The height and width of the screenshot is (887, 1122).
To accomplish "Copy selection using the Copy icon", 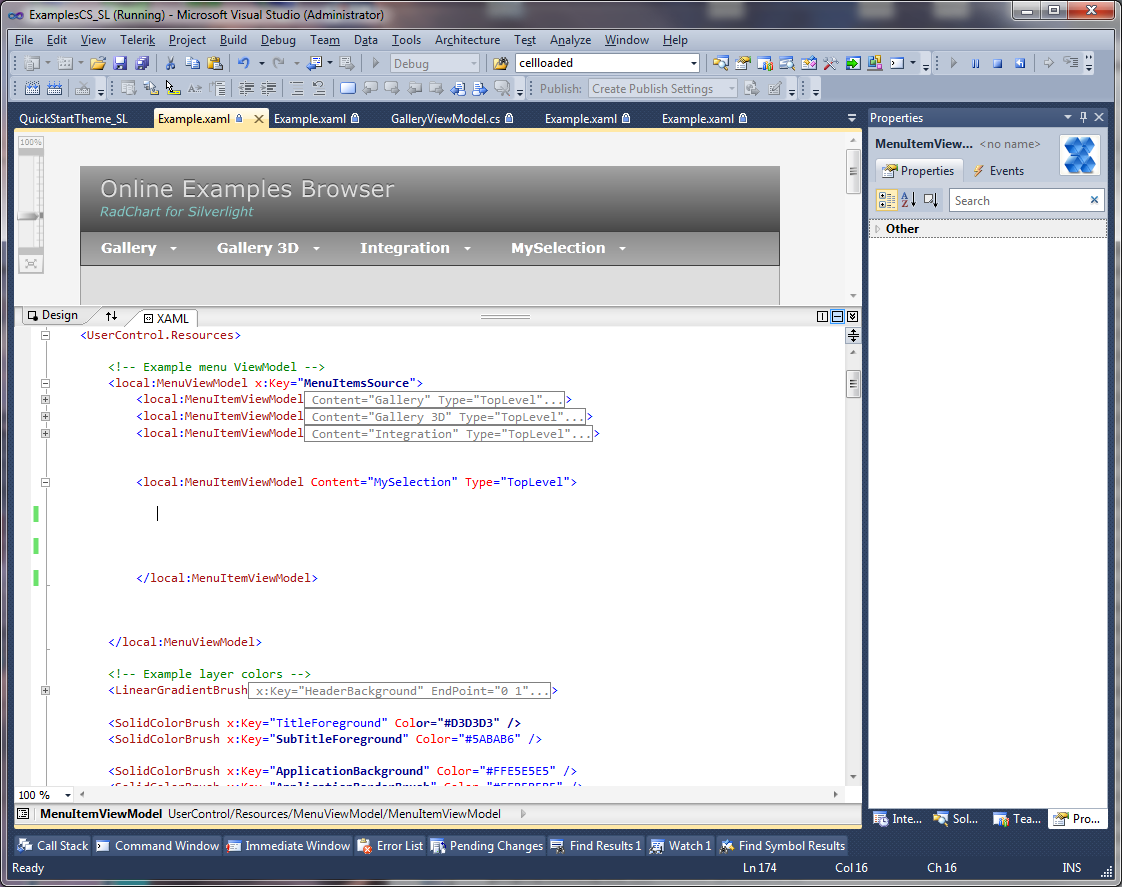I will [192, 63].
